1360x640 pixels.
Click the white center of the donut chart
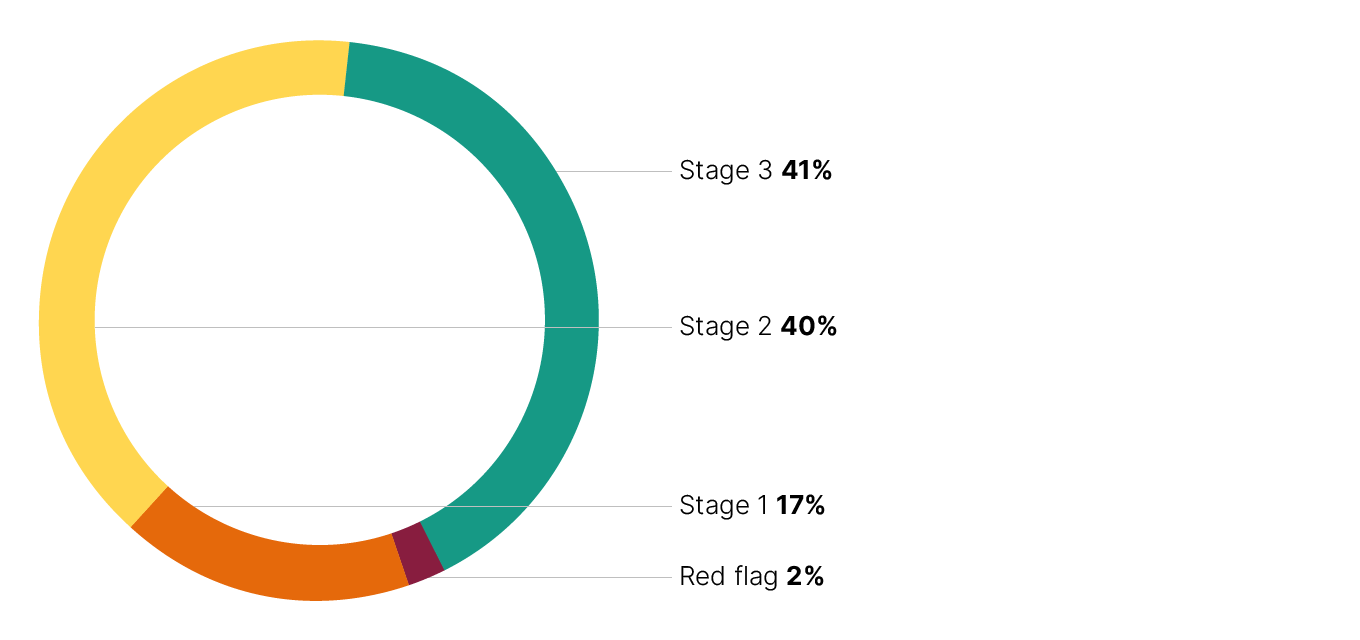tap(320, 250)
